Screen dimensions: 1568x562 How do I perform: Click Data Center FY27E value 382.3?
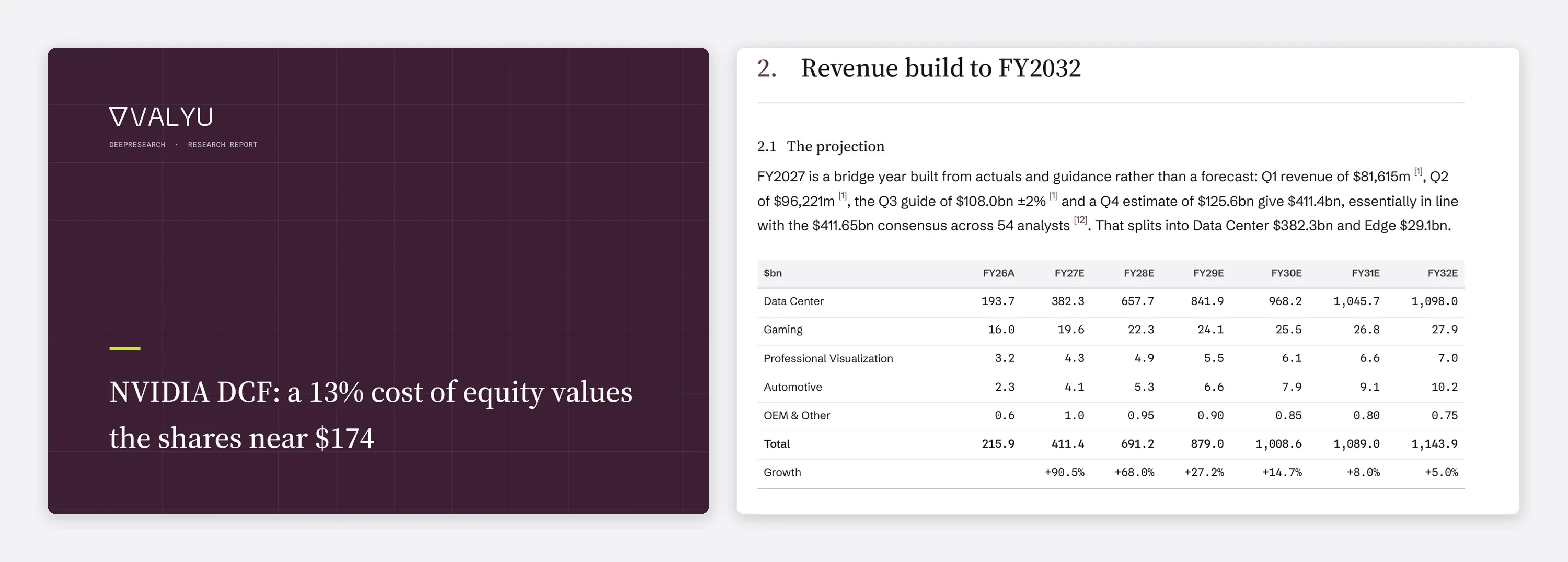(x=1068, y=301)
